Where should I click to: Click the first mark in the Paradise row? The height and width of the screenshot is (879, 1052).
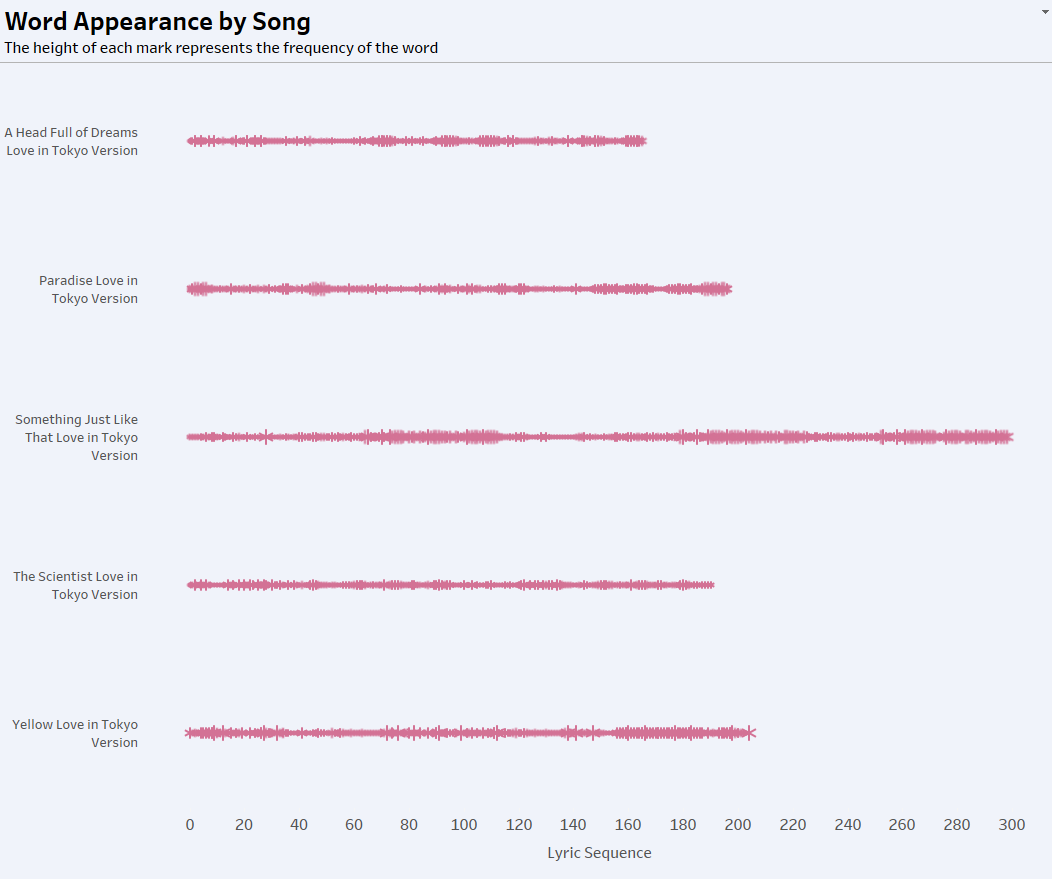pos(191,289)
